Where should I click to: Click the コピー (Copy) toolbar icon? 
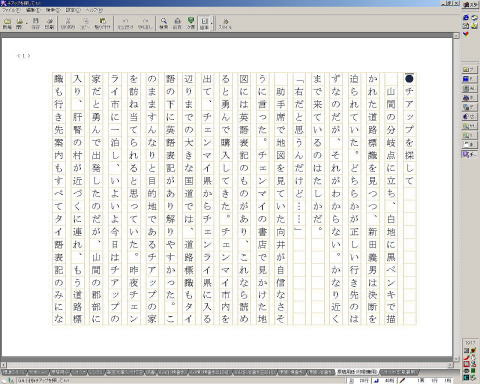[x=85, y=23]
